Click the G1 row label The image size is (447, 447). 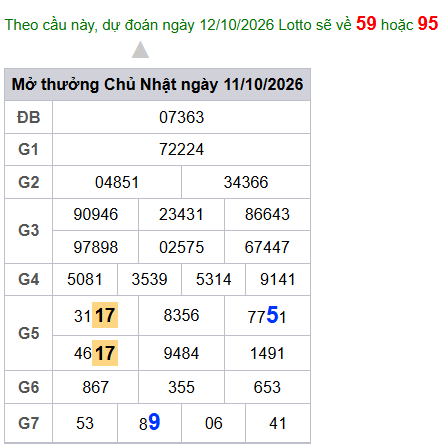pos(29,149)
